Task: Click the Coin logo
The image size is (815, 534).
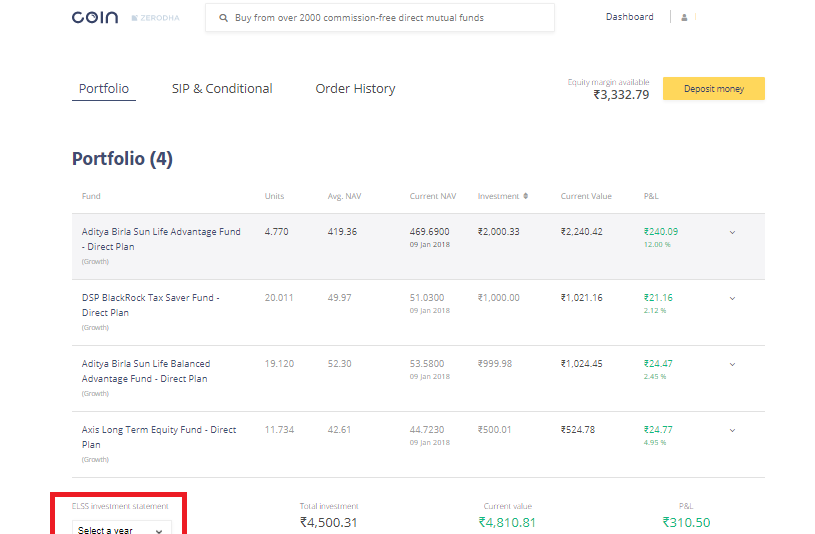Action: pos(95,18)
